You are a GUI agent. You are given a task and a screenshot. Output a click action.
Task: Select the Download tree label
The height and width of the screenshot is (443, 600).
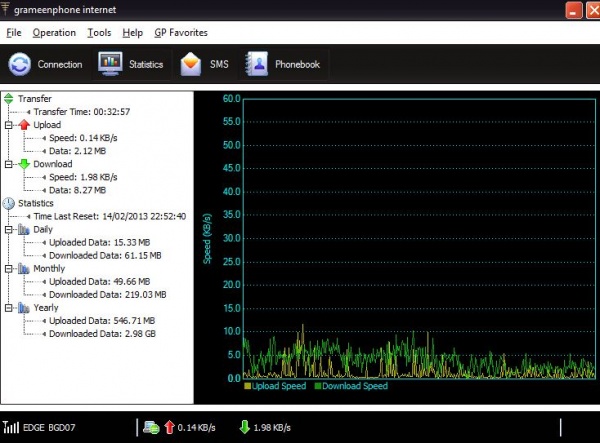point(53,164)
